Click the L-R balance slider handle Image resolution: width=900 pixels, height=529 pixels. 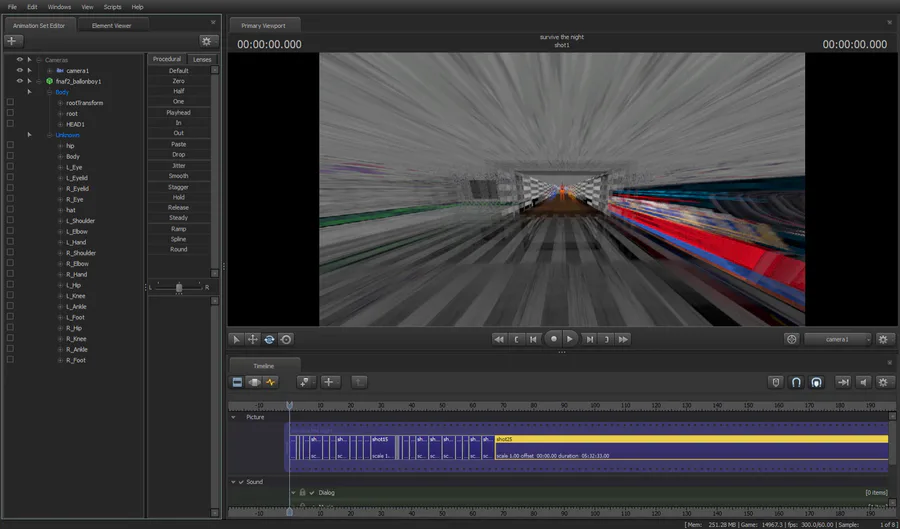tap(179, 287)
